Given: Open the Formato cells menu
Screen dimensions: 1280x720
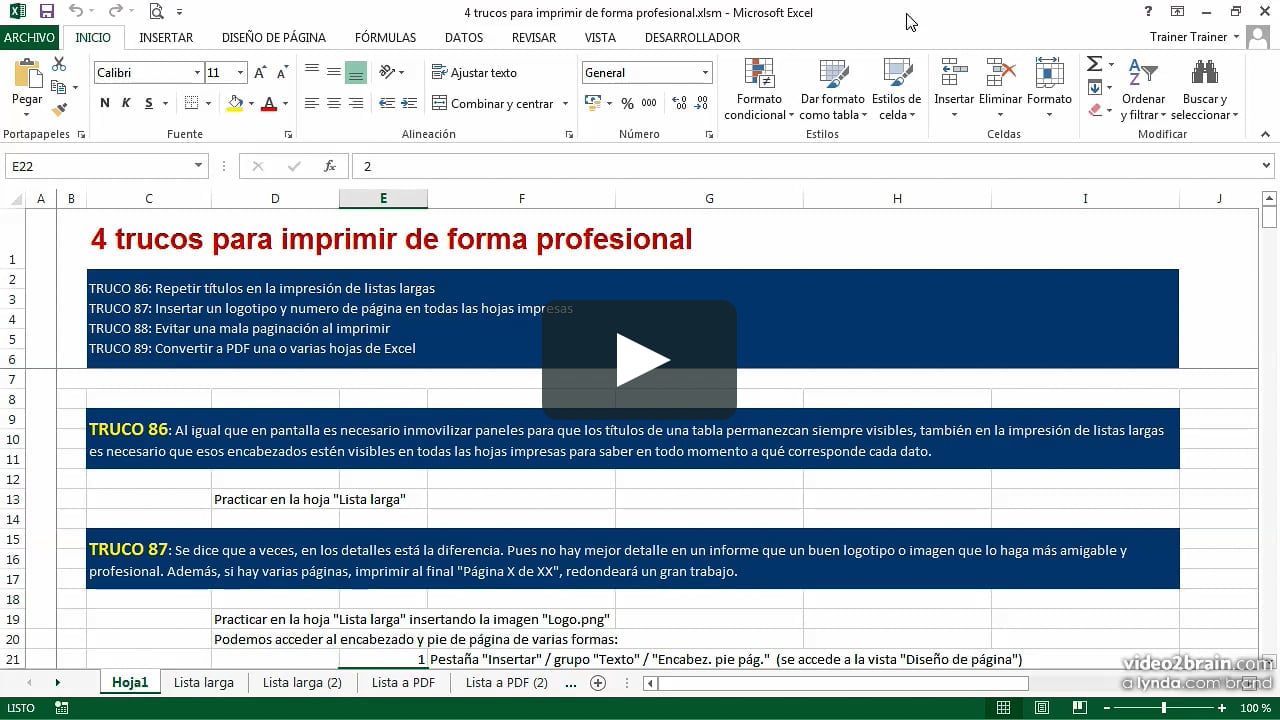Looking at the screenshot, I should pyautogui.click(x=1049, y=89).
